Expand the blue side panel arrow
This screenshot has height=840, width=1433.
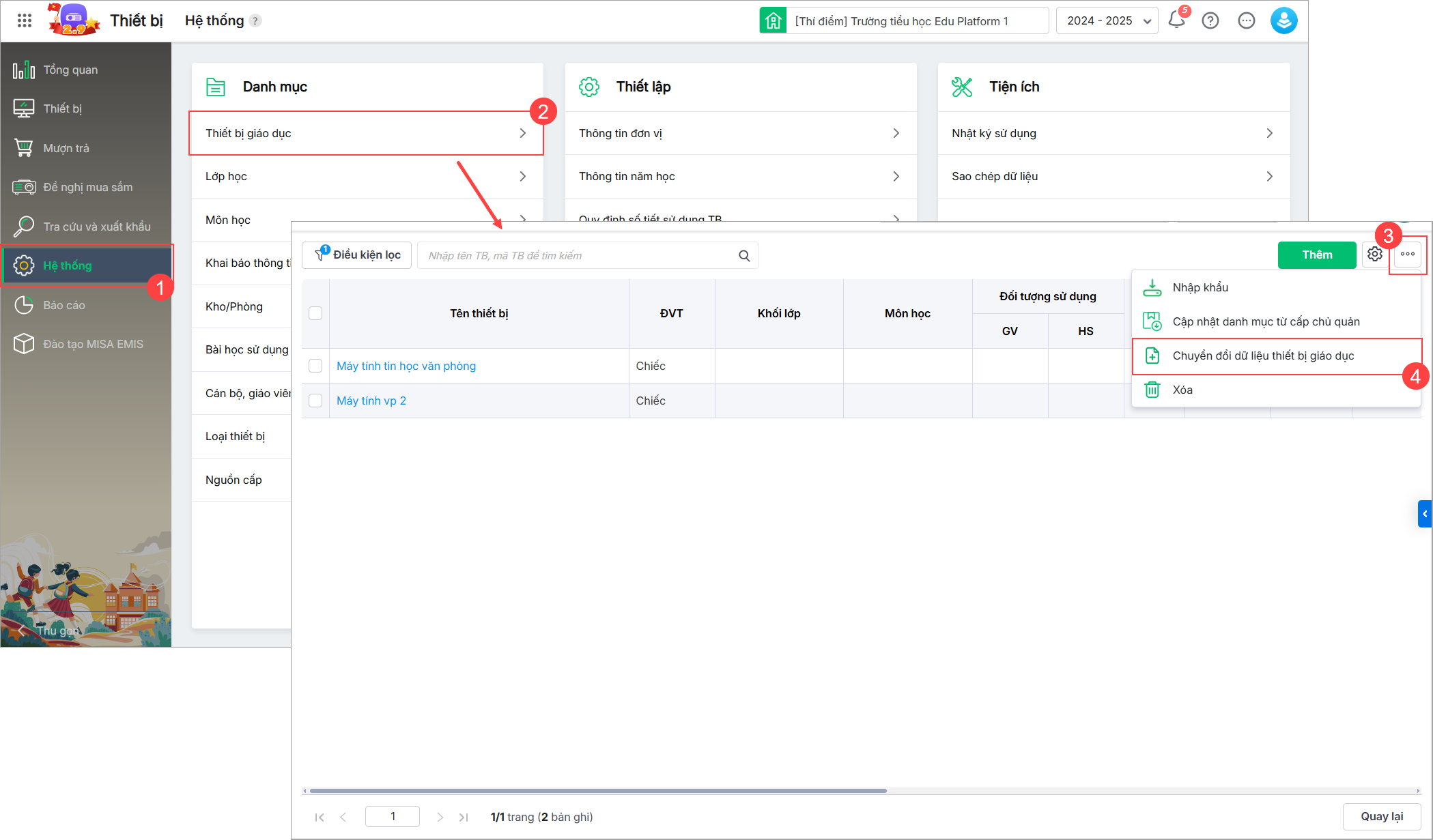click(x=1425, y=514)
